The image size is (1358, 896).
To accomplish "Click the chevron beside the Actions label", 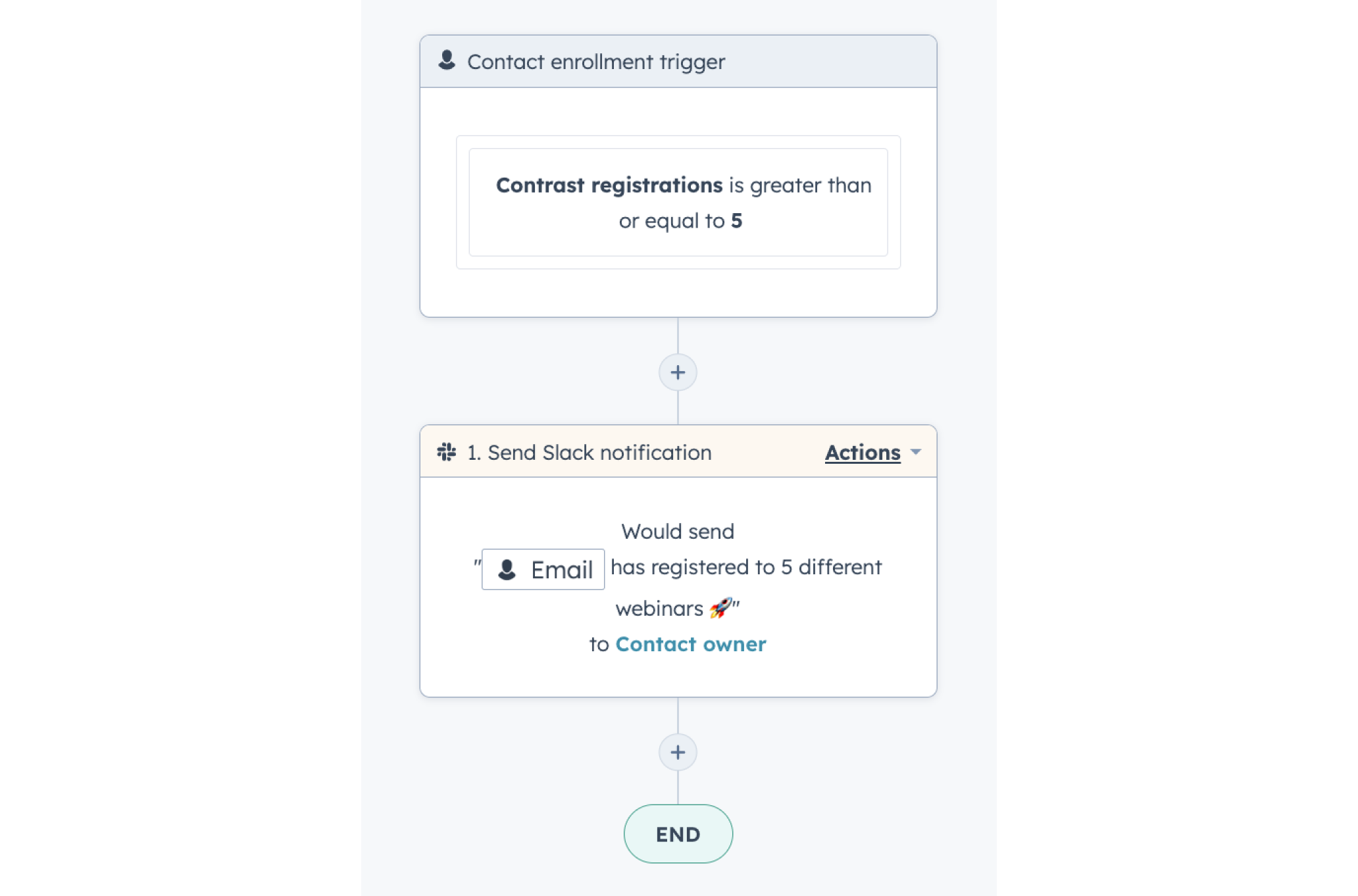I will pos(916,452).
